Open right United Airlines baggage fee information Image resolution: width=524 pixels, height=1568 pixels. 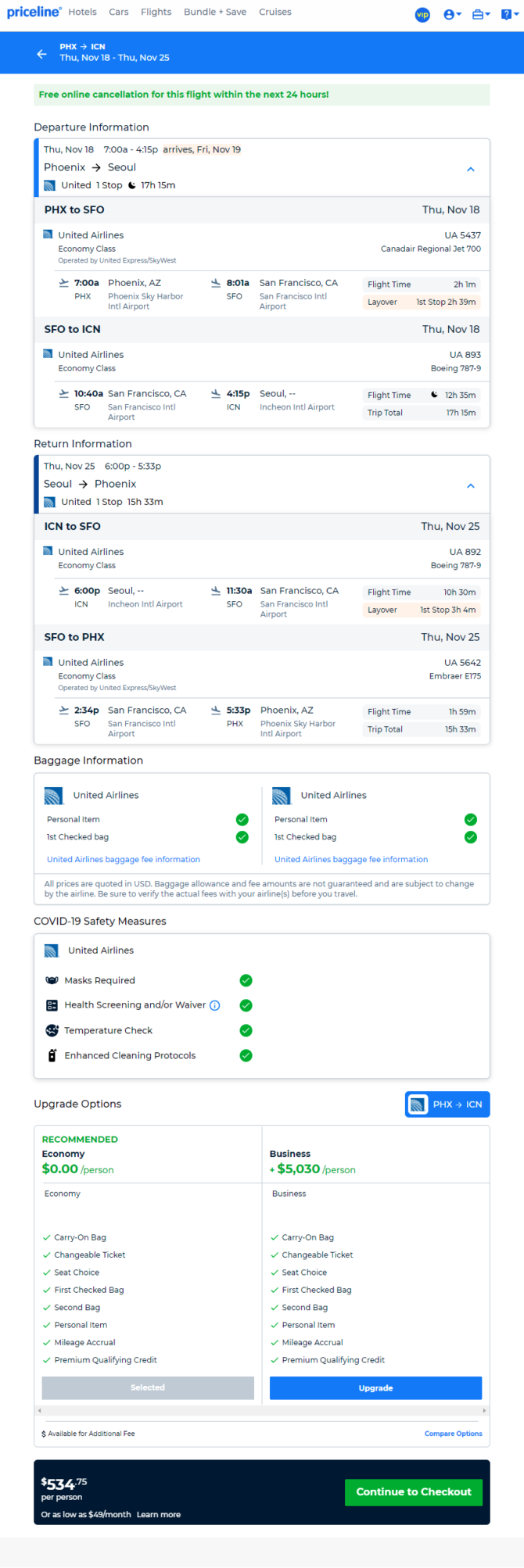[351, 859]
